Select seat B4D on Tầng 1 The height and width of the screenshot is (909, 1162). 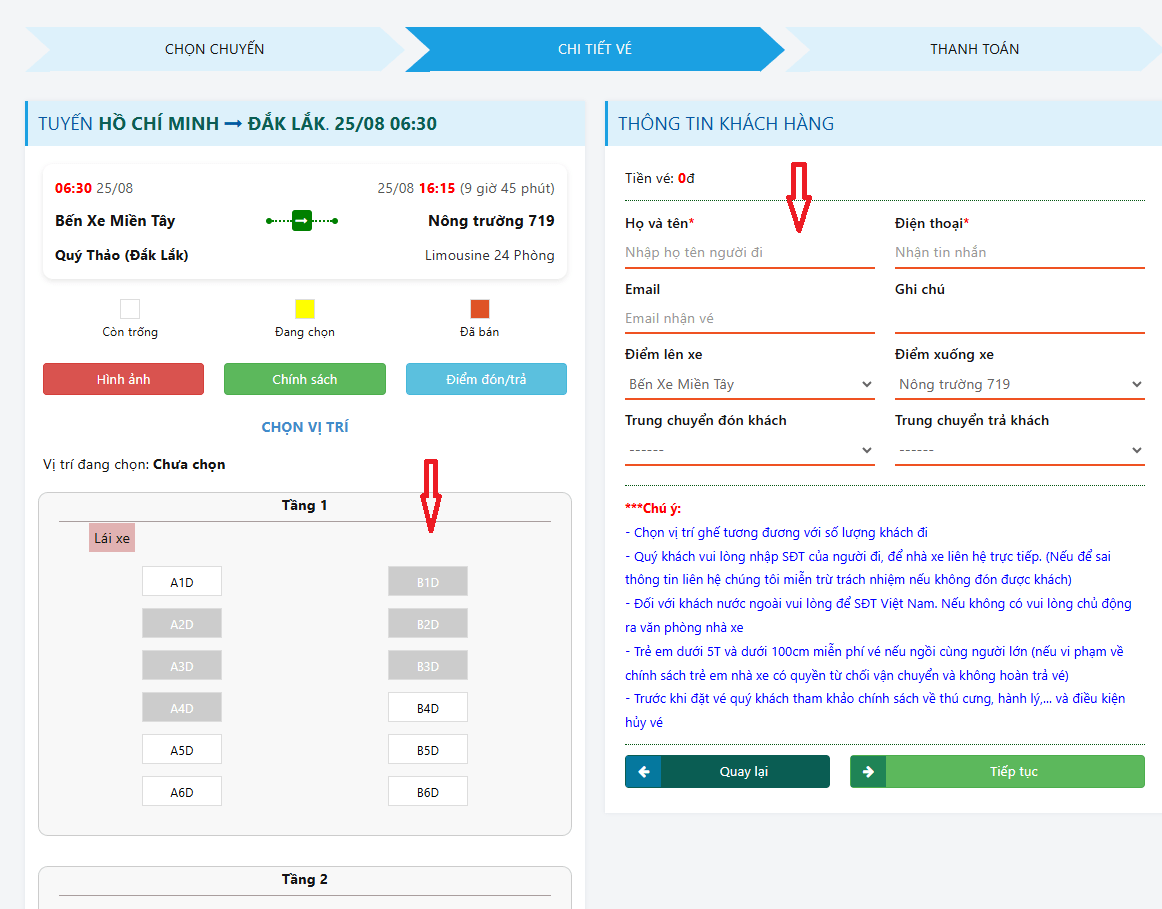click(427, 708)
